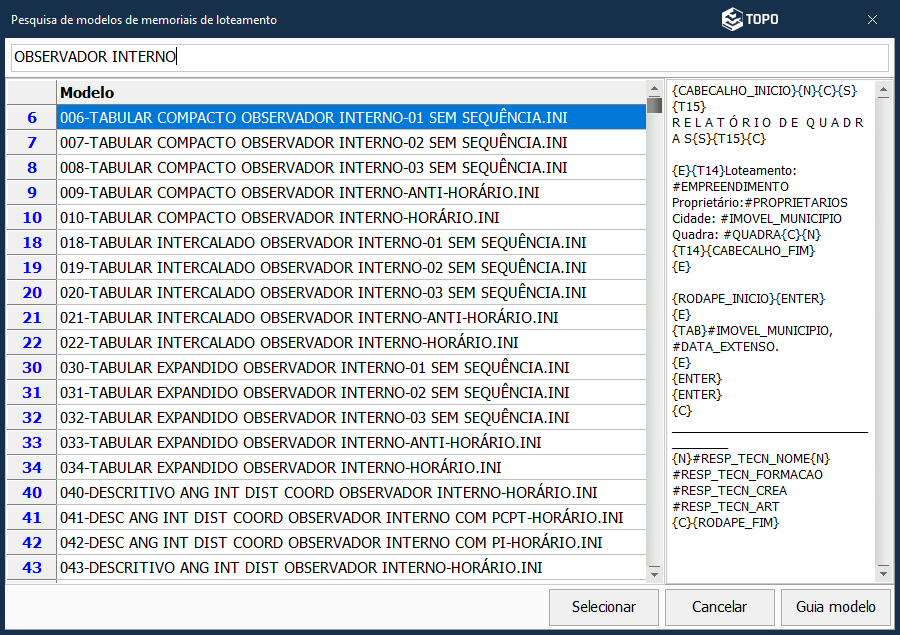Viewport: 900px width, 635px height.
Task: Select model 030-TABULAR EXPANDIDO 01
Action: (314, 368)
